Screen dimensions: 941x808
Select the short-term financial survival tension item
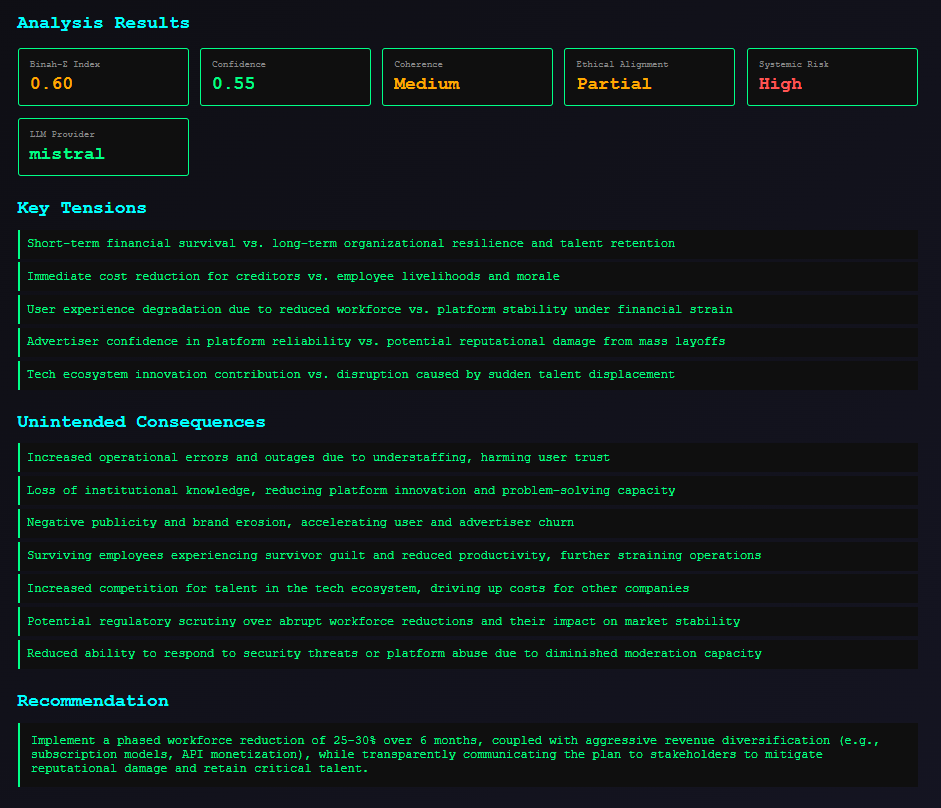pyautogui.click(x=351, y=243)
